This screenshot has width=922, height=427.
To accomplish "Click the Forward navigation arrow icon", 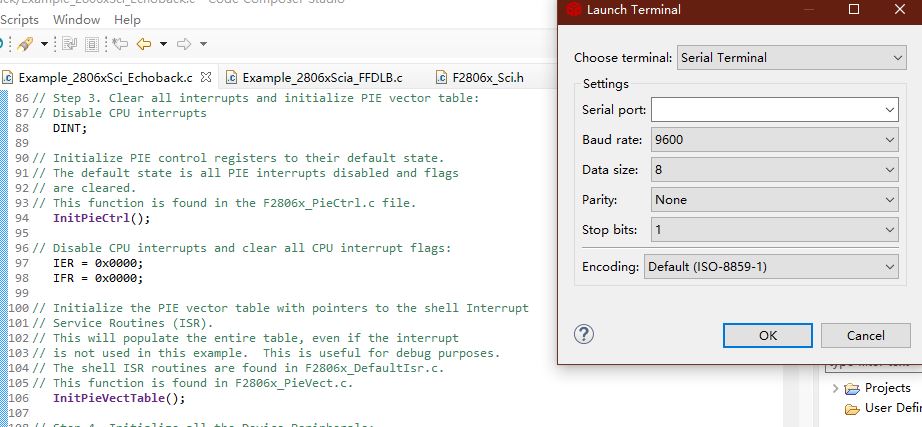I will [184, 44].
